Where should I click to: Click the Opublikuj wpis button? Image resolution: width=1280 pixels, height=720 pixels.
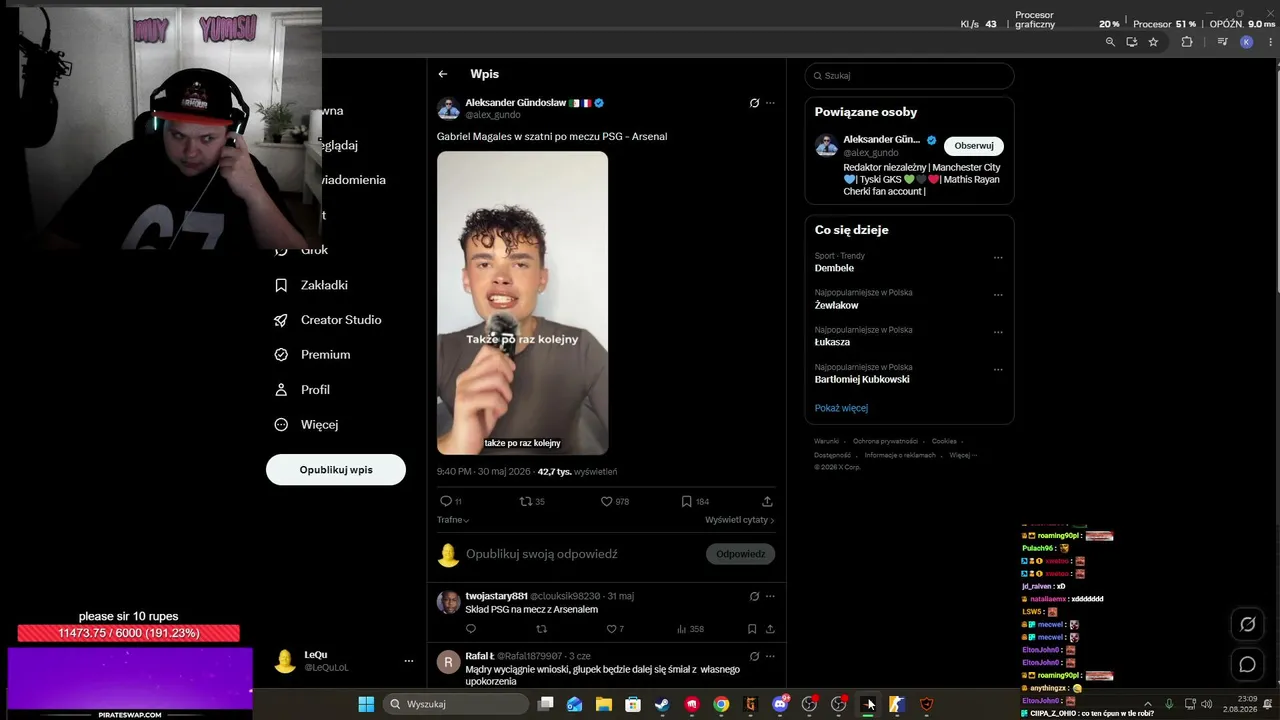point(336,470)
